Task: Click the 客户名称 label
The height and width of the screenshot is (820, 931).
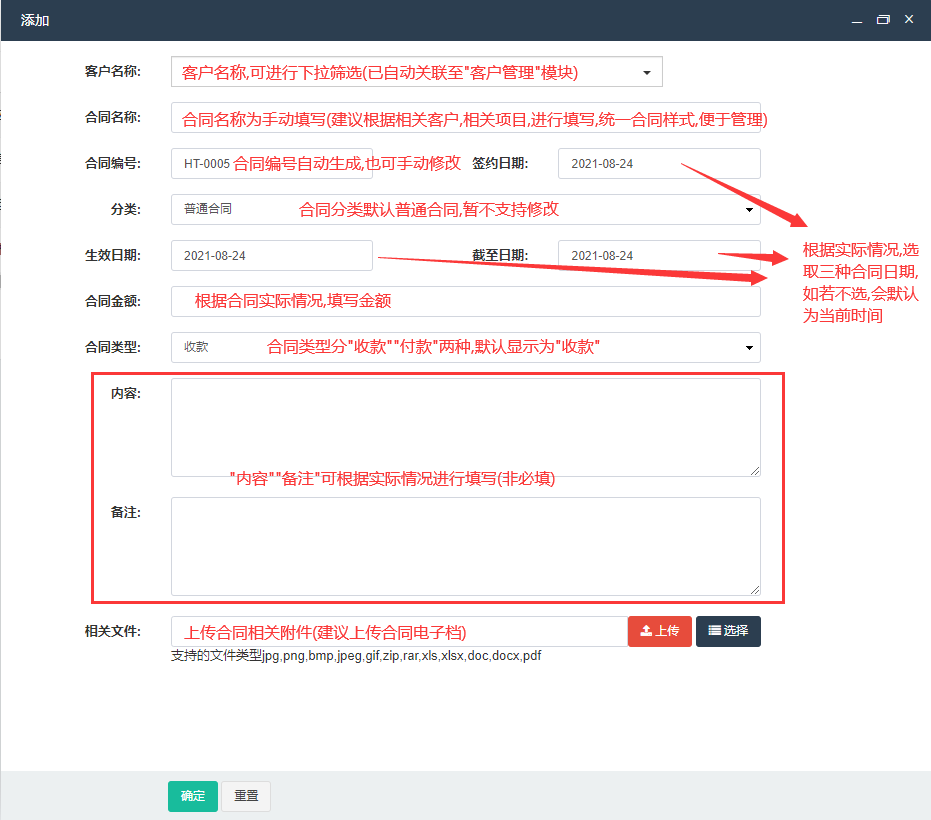Action: pyautogui.click(x=113, y=71)
